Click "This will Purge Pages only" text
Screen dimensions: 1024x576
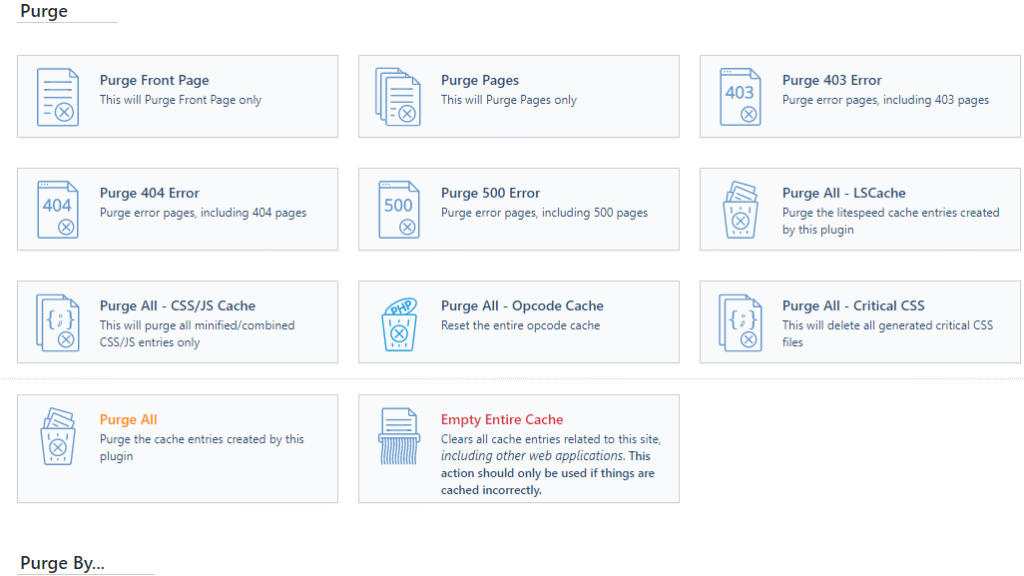click(x=509, y=100)
